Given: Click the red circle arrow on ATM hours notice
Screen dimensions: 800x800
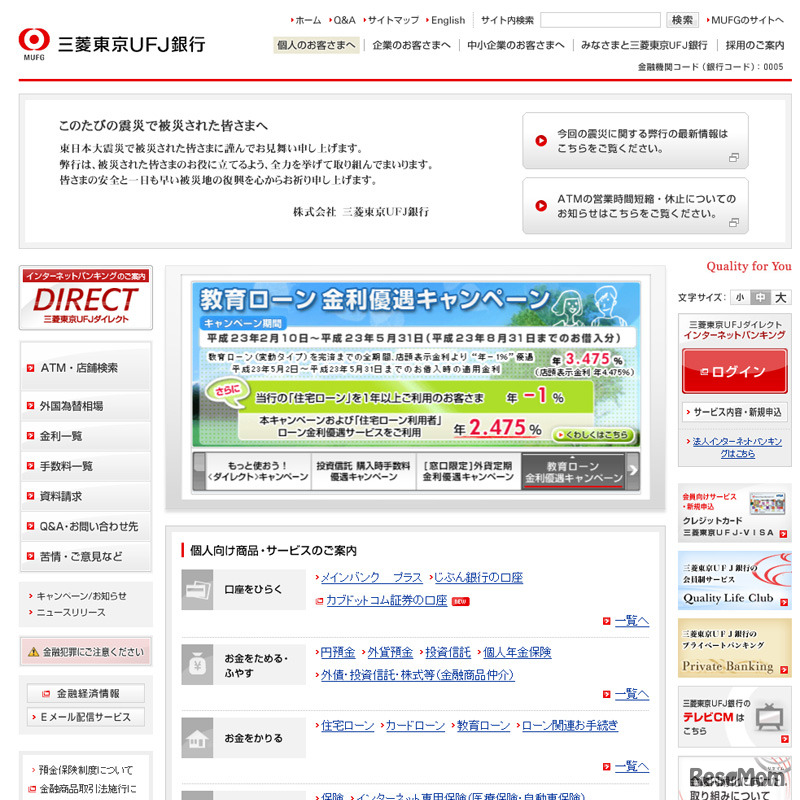Looking at the screenshot, I should (x=541, y=206).
